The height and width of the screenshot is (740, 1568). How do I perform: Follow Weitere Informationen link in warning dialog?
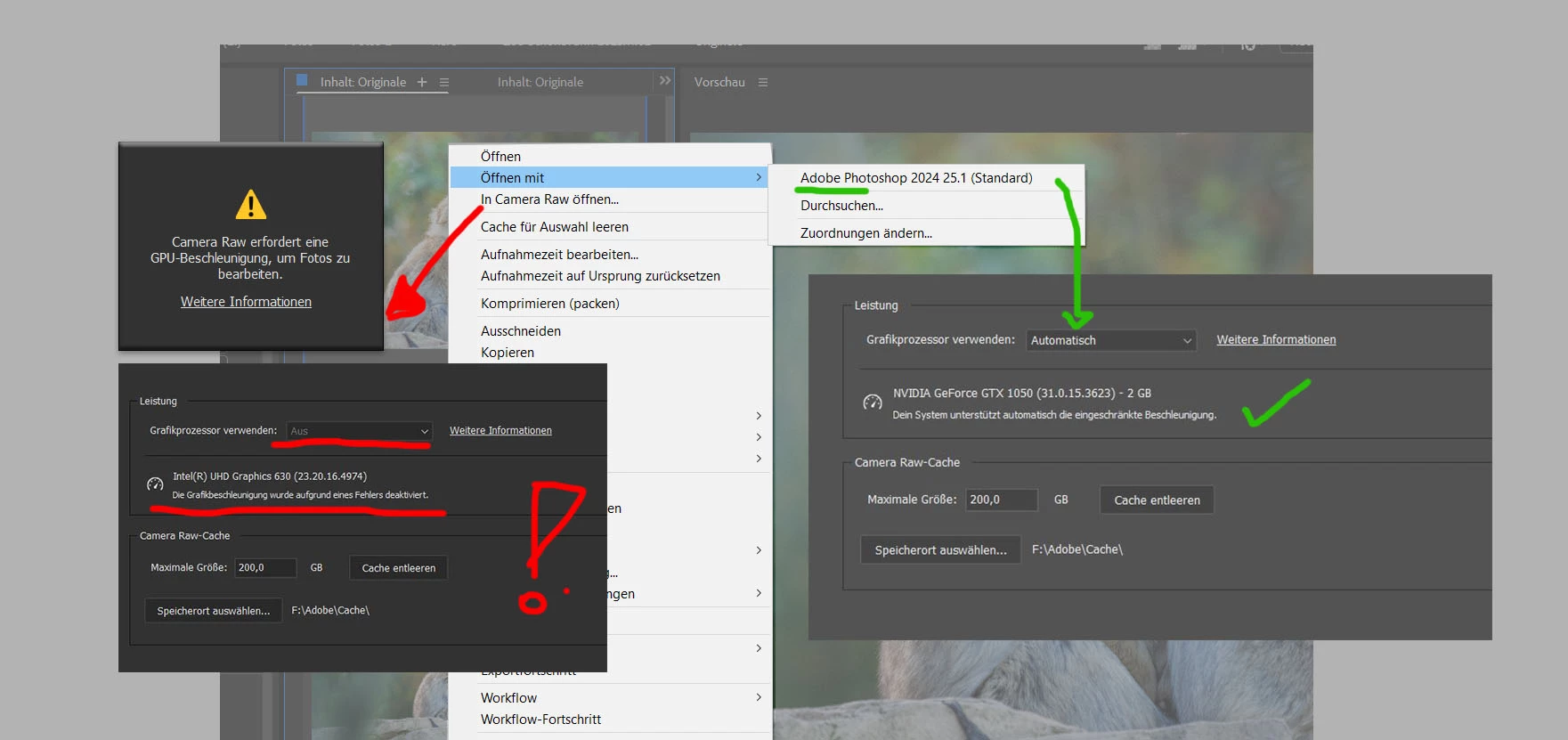[x=246, y=302]
